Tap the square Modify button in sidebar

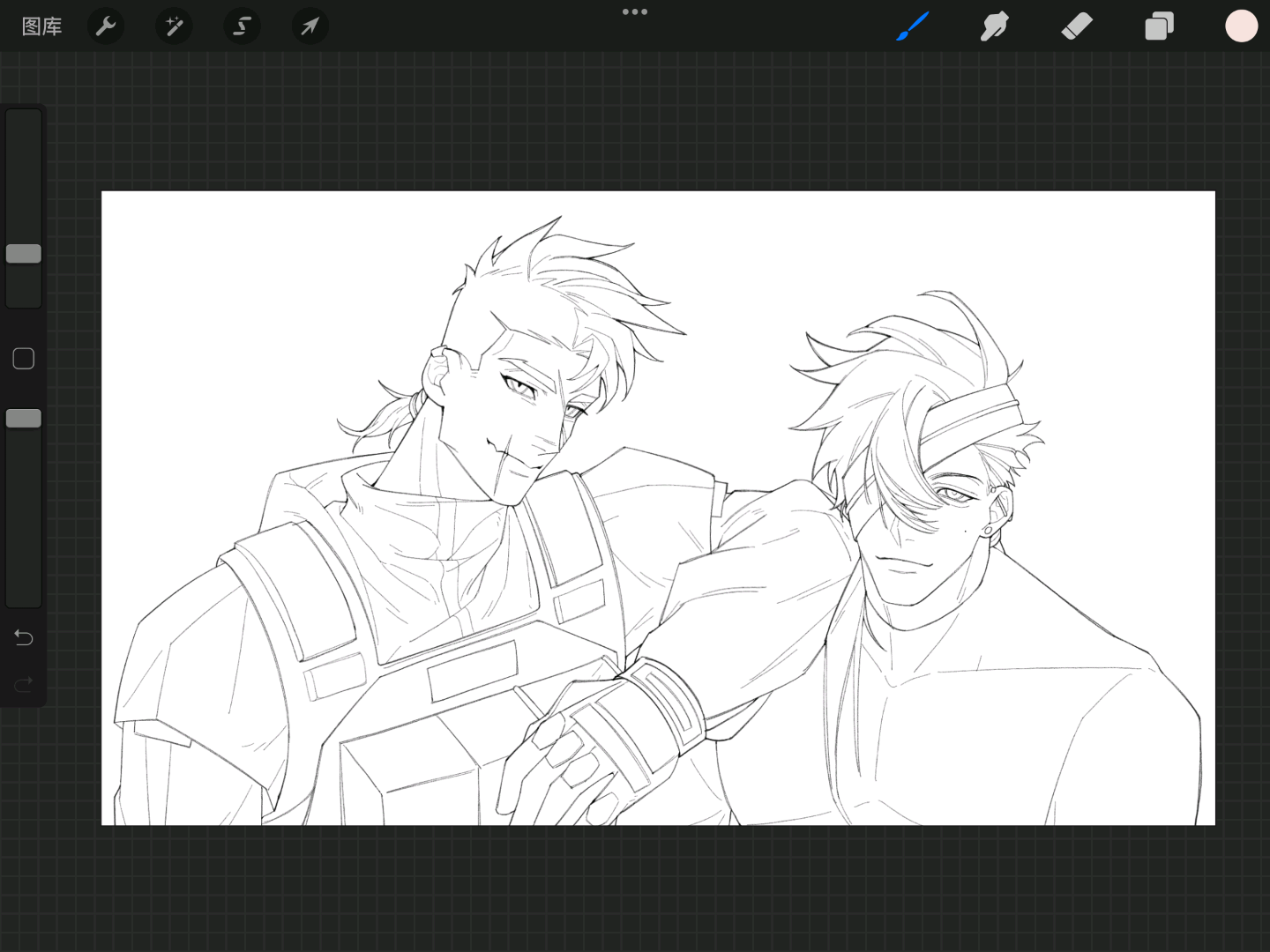(24, 359)
